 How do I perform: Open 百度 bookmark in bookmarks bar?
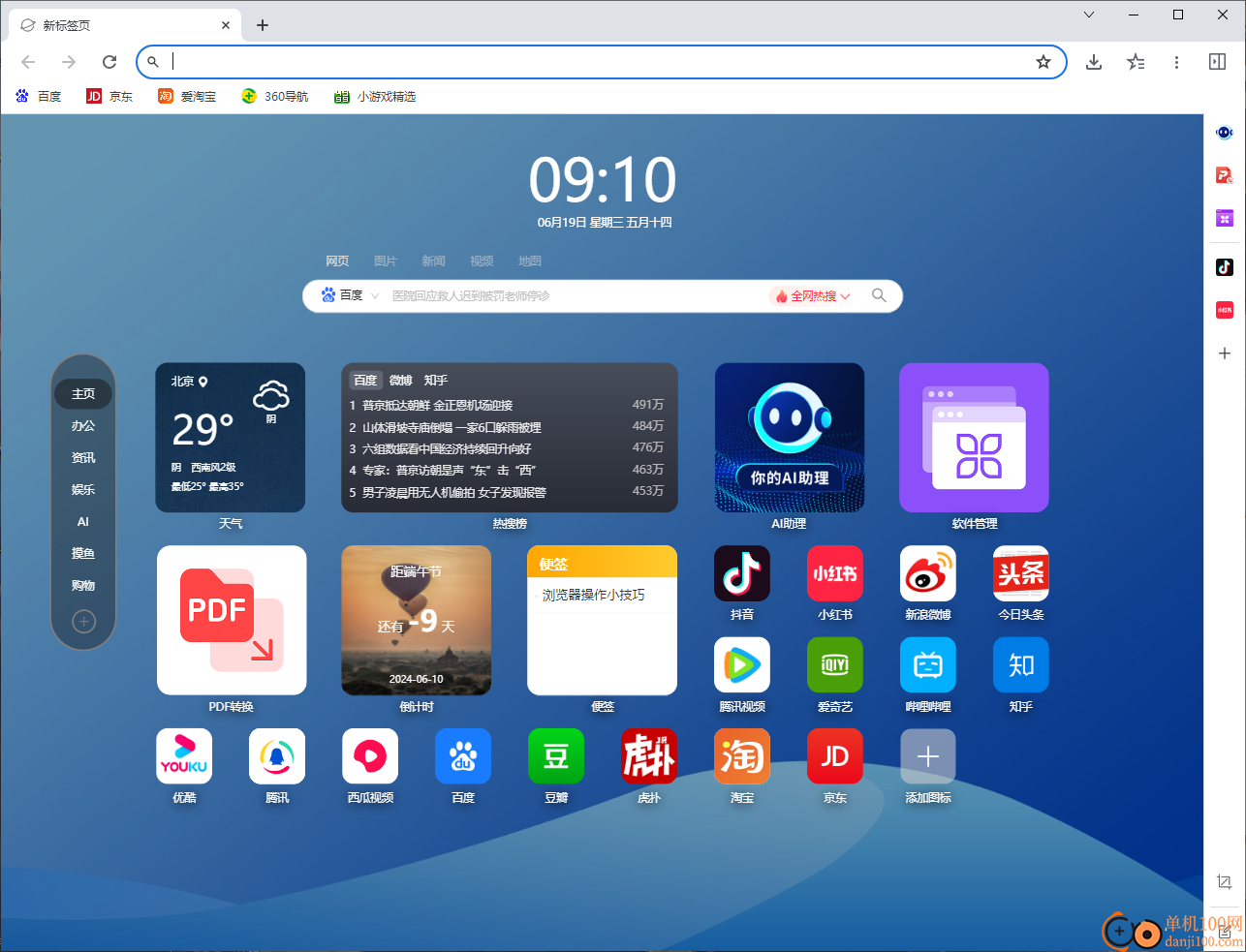tap(39, 96)
